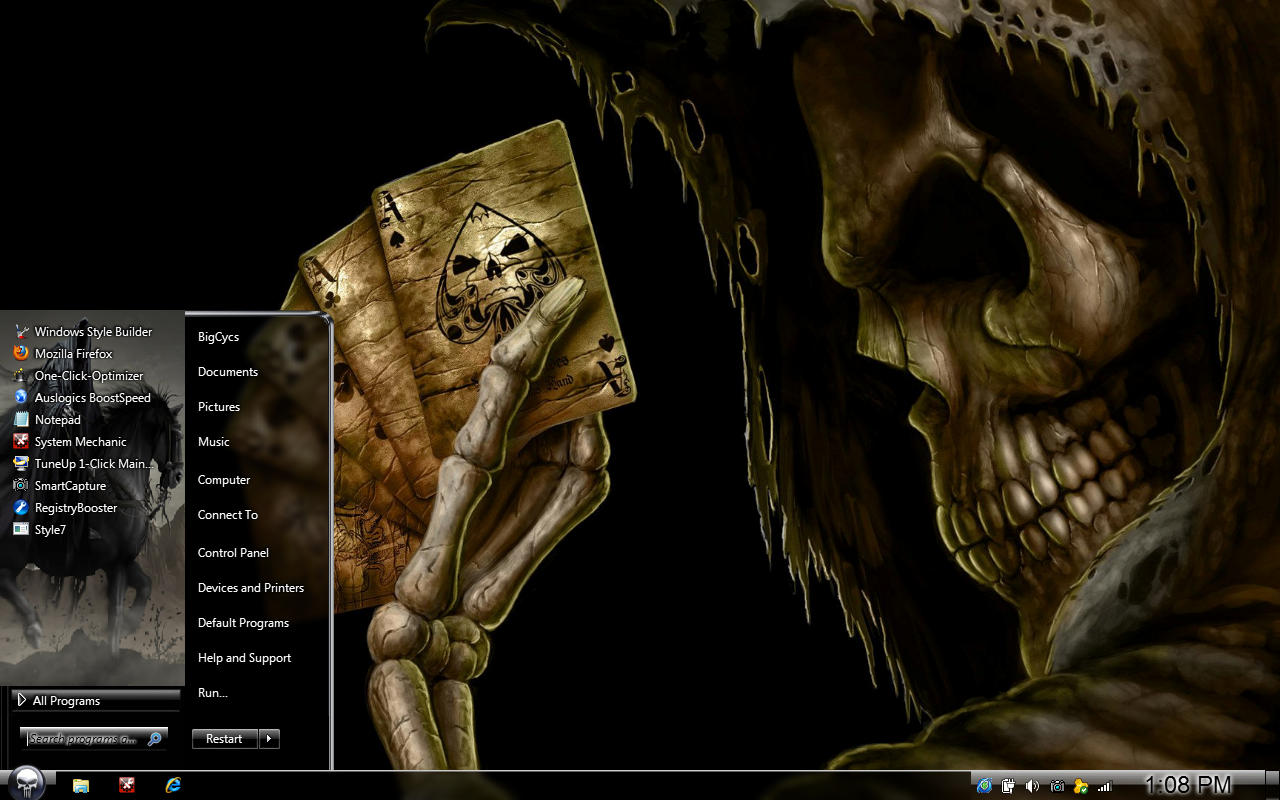Click the skull Start orb
Screen dimensions: 1280x800
tap(27, 783)
